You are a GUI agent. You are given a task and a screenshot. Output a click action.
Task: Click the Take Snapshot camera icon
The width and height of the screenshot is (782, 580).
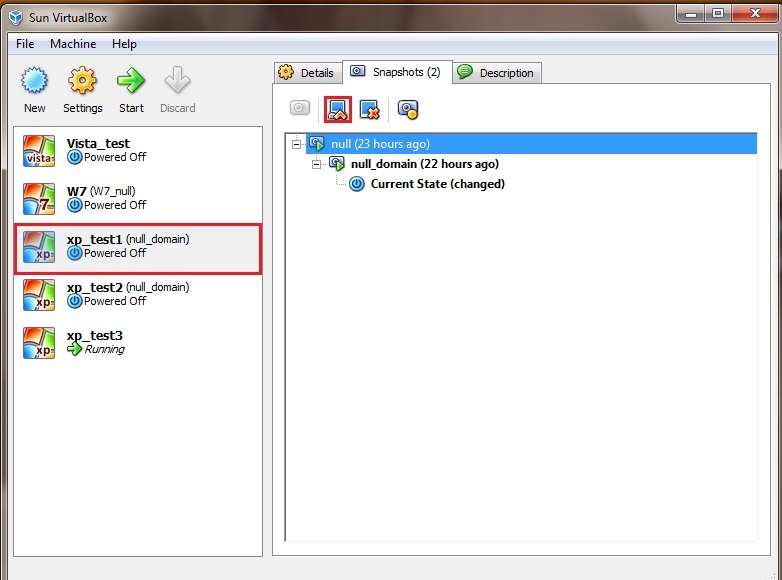pos(300,108)
